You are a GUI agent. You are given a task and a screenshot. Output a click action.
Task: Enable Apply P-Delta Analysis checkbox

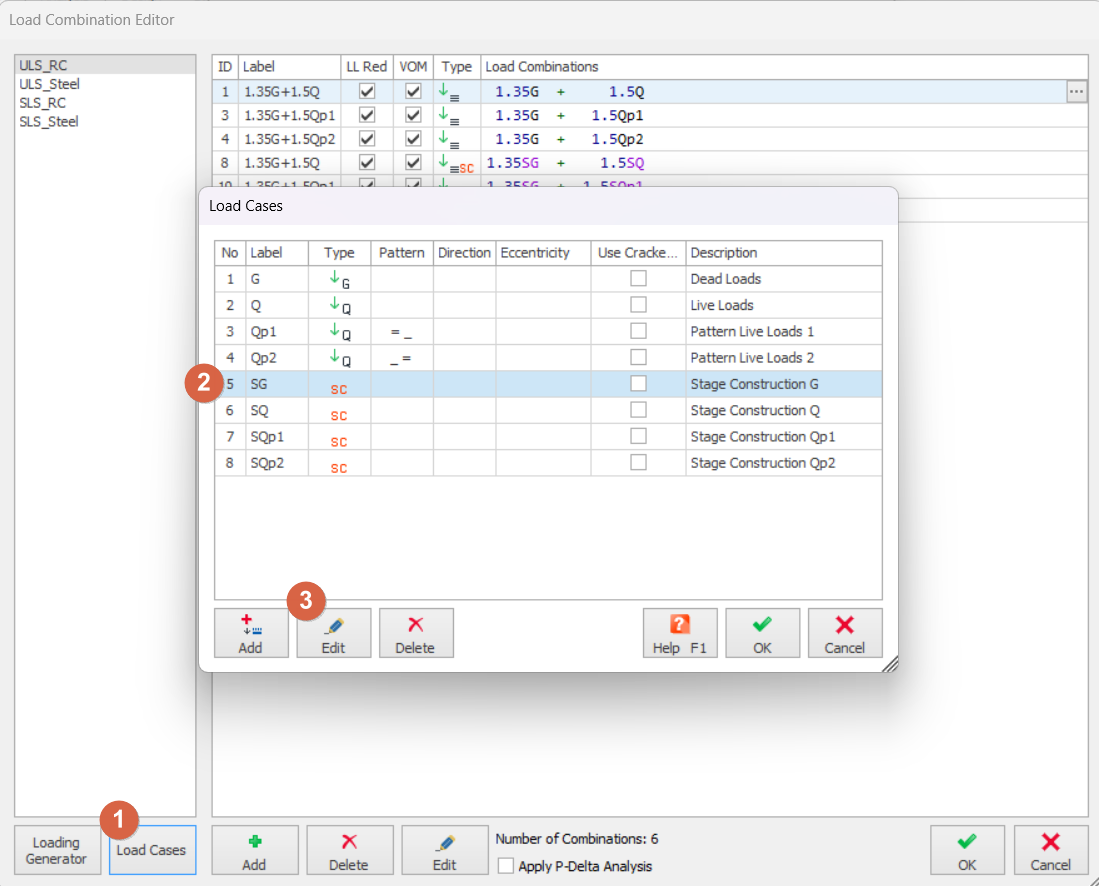coord(506,866)
